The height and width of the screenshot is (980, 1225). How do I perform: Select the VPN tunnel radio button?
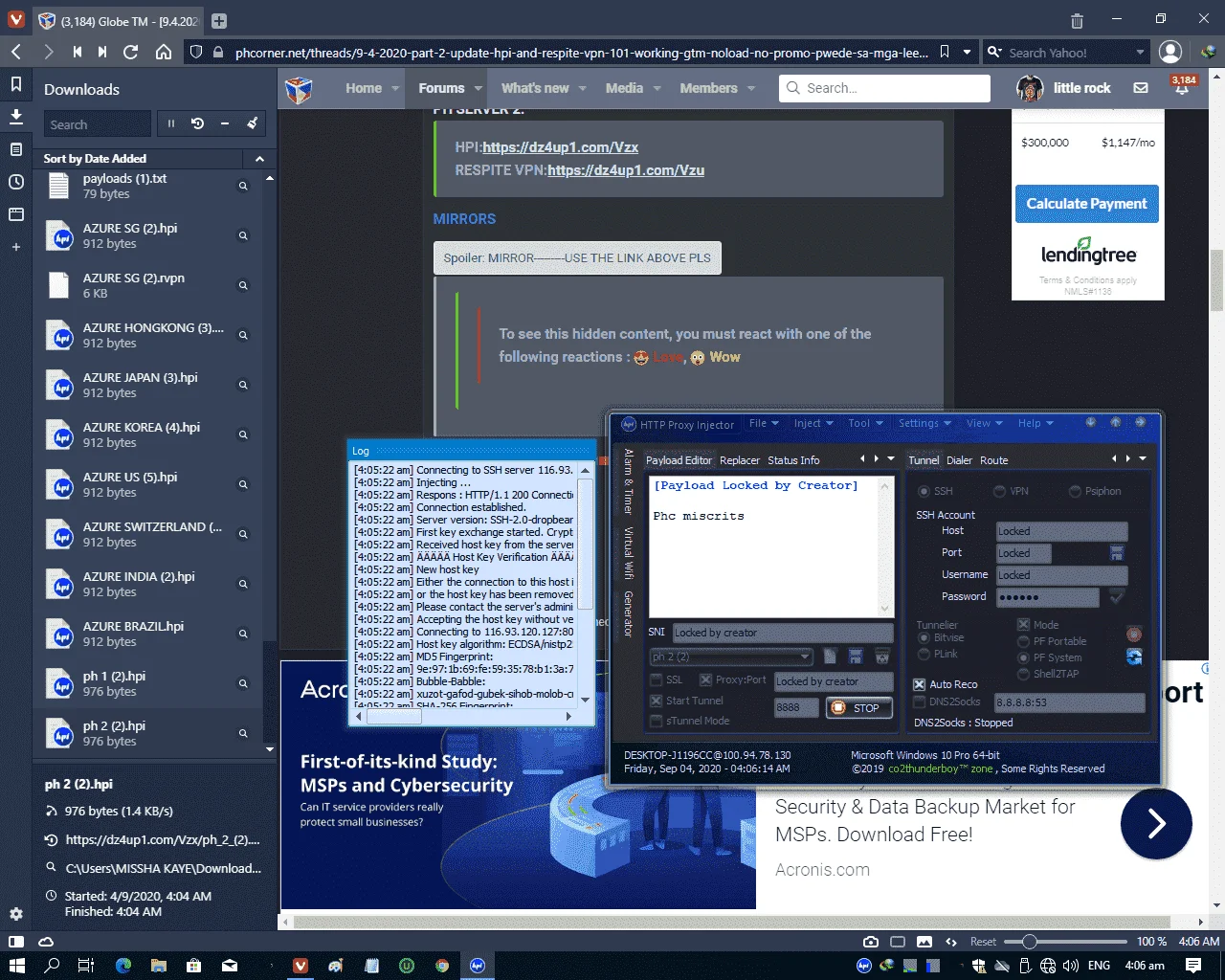(x=999, y=491)
